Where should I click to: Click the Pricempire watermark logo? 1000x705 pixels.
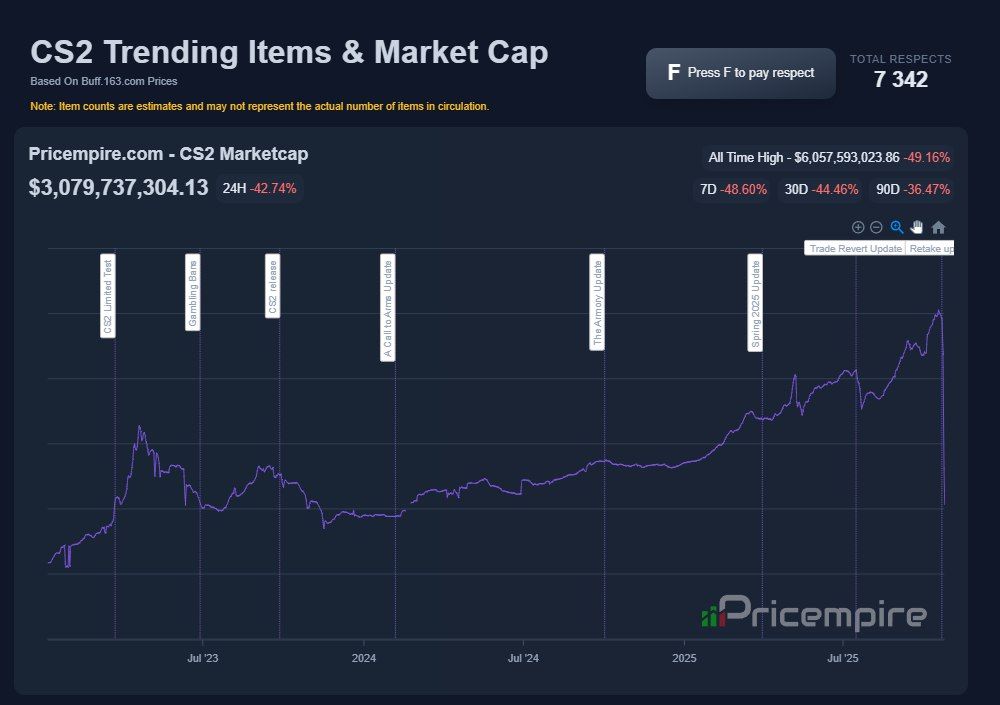pos(814,614)
